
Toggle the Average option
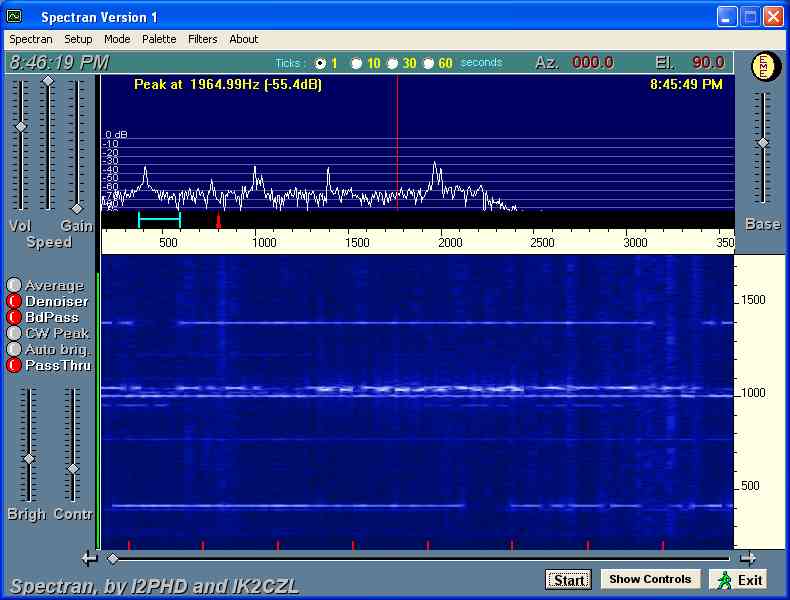[14, 285]
